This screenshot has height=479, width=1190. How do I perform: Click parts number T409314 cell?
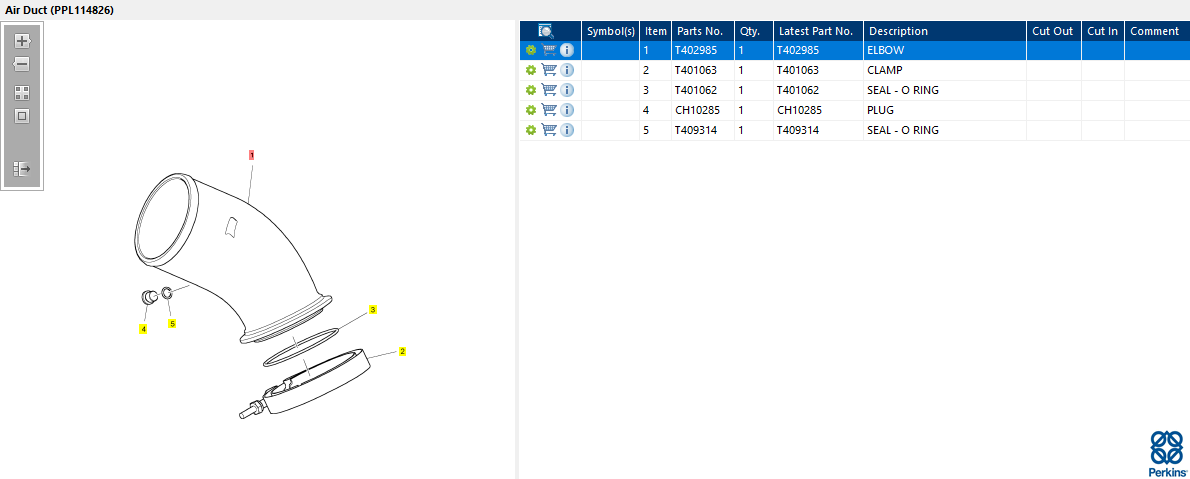(703, 130)
